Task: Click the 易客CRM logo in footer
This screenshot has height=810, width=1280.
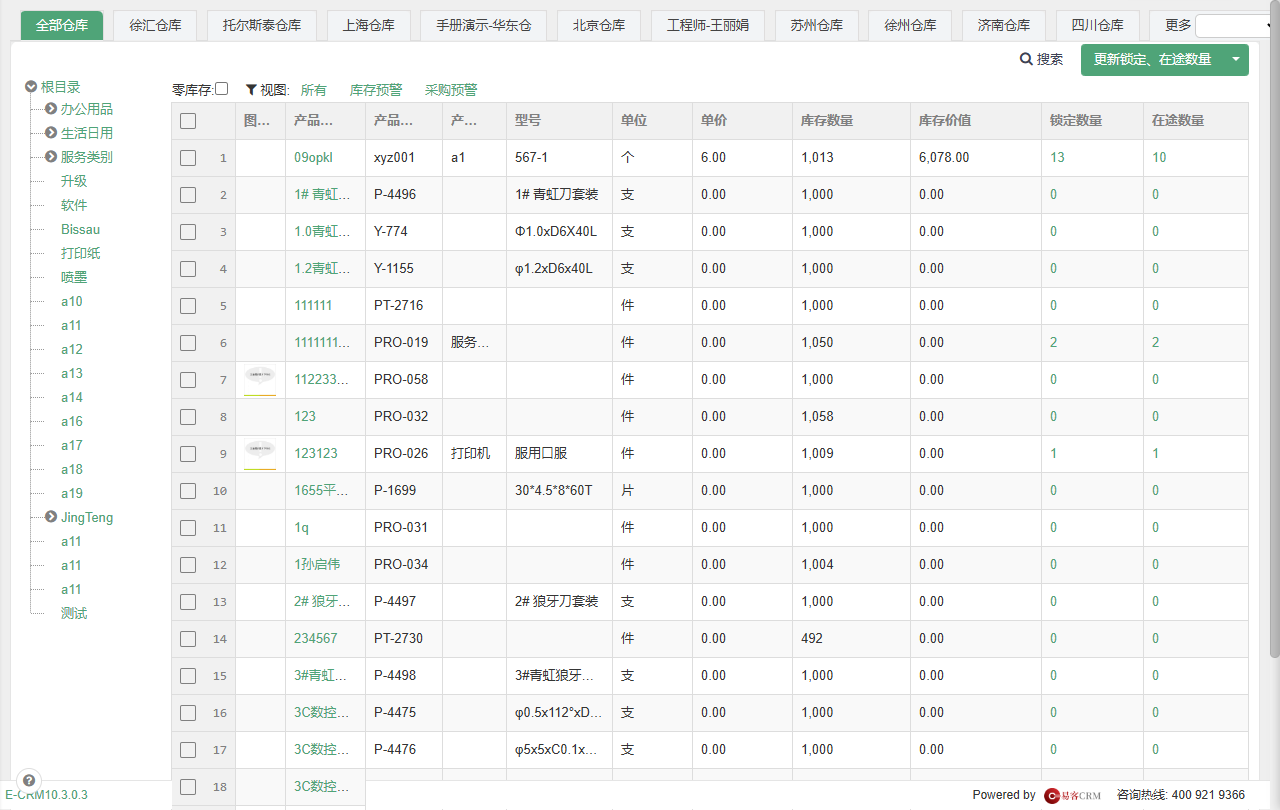Action: tap(1072, 795)
